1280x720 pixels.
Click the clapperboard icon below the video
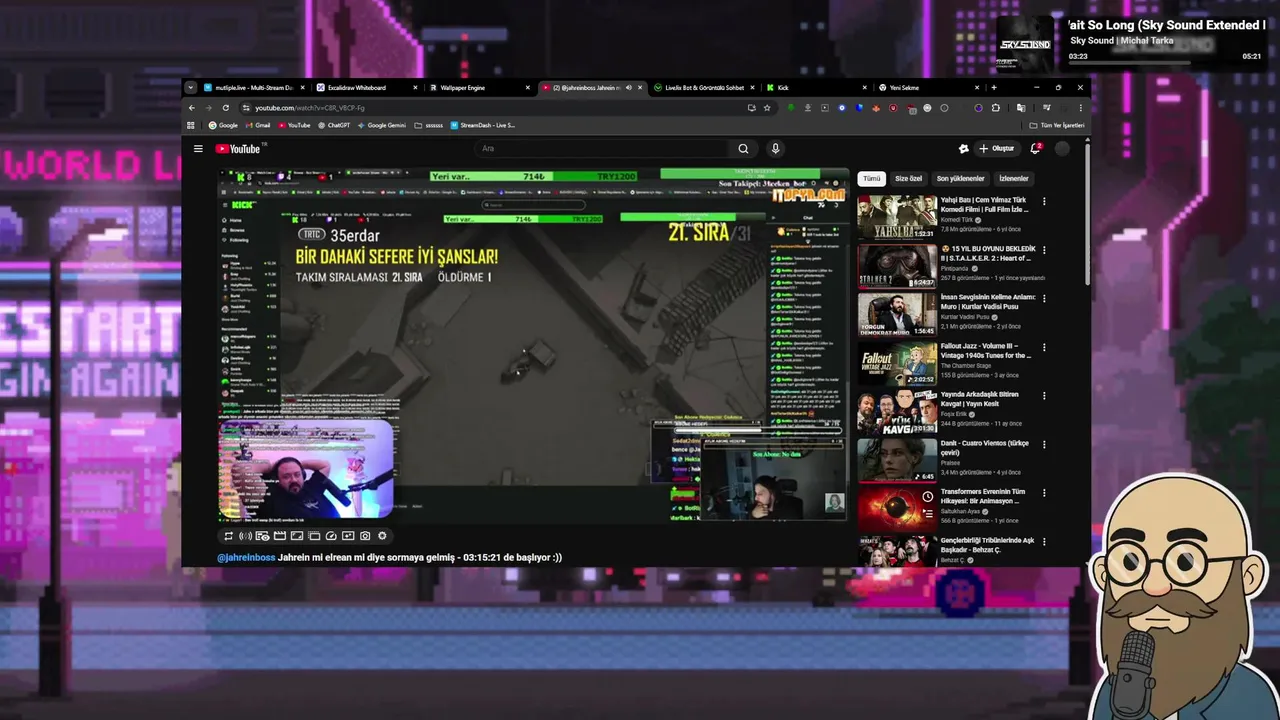280,536
